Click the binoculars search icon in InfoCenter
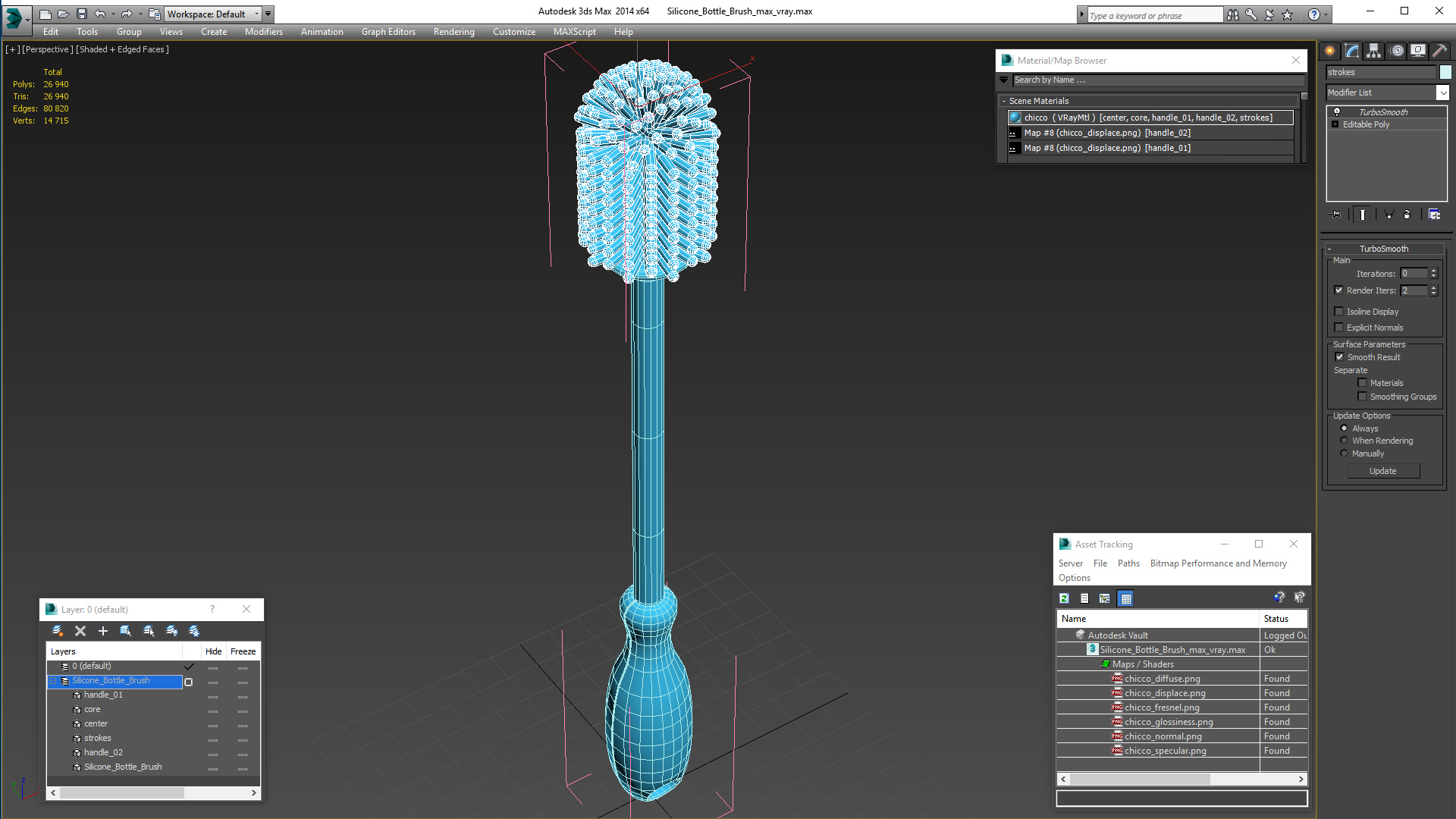 pyautogui.click(x=1233, y=14)
